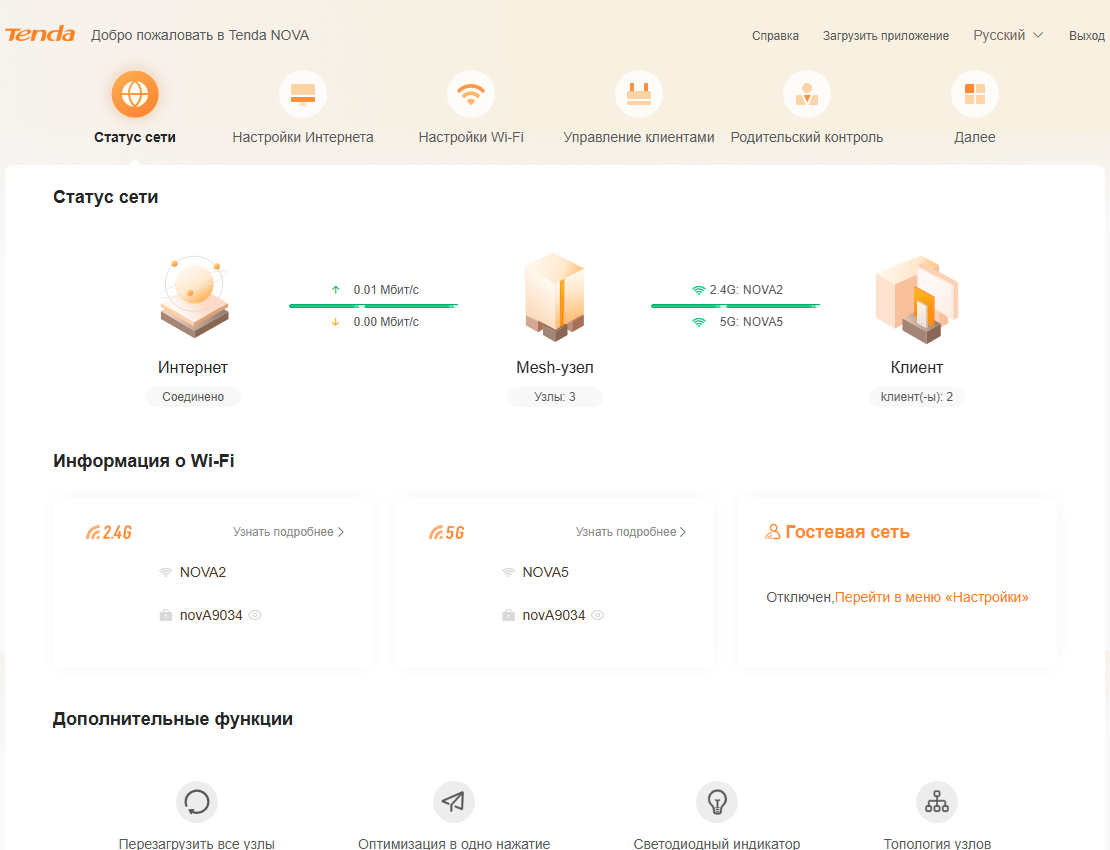Click the green Wi-Fi icon beside 5G: NOVA5

[x=699, y=322]
